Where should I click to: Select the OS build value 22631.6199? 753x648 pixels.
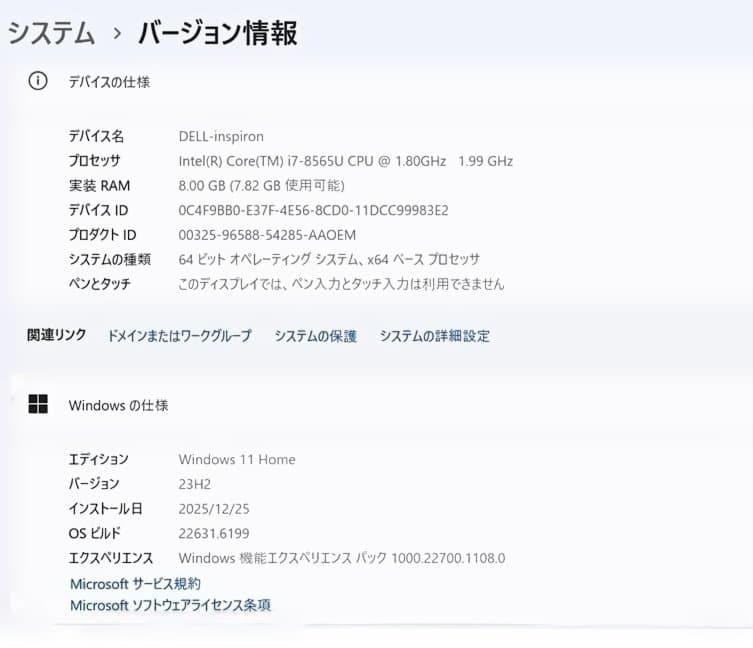click(214, 533)
